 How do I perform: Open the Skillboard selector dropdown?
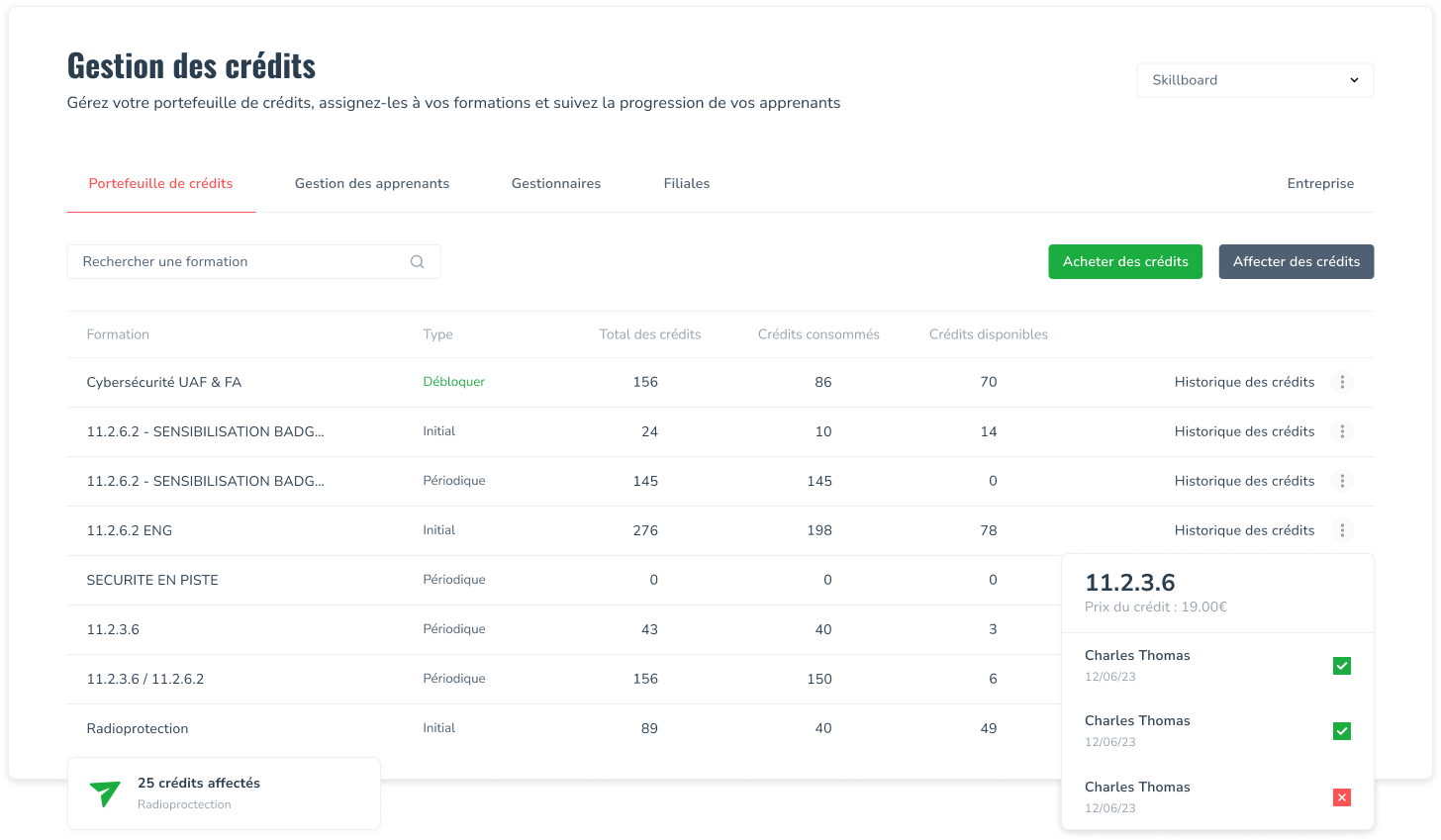pyautogui.click(x=1255, y=80)
